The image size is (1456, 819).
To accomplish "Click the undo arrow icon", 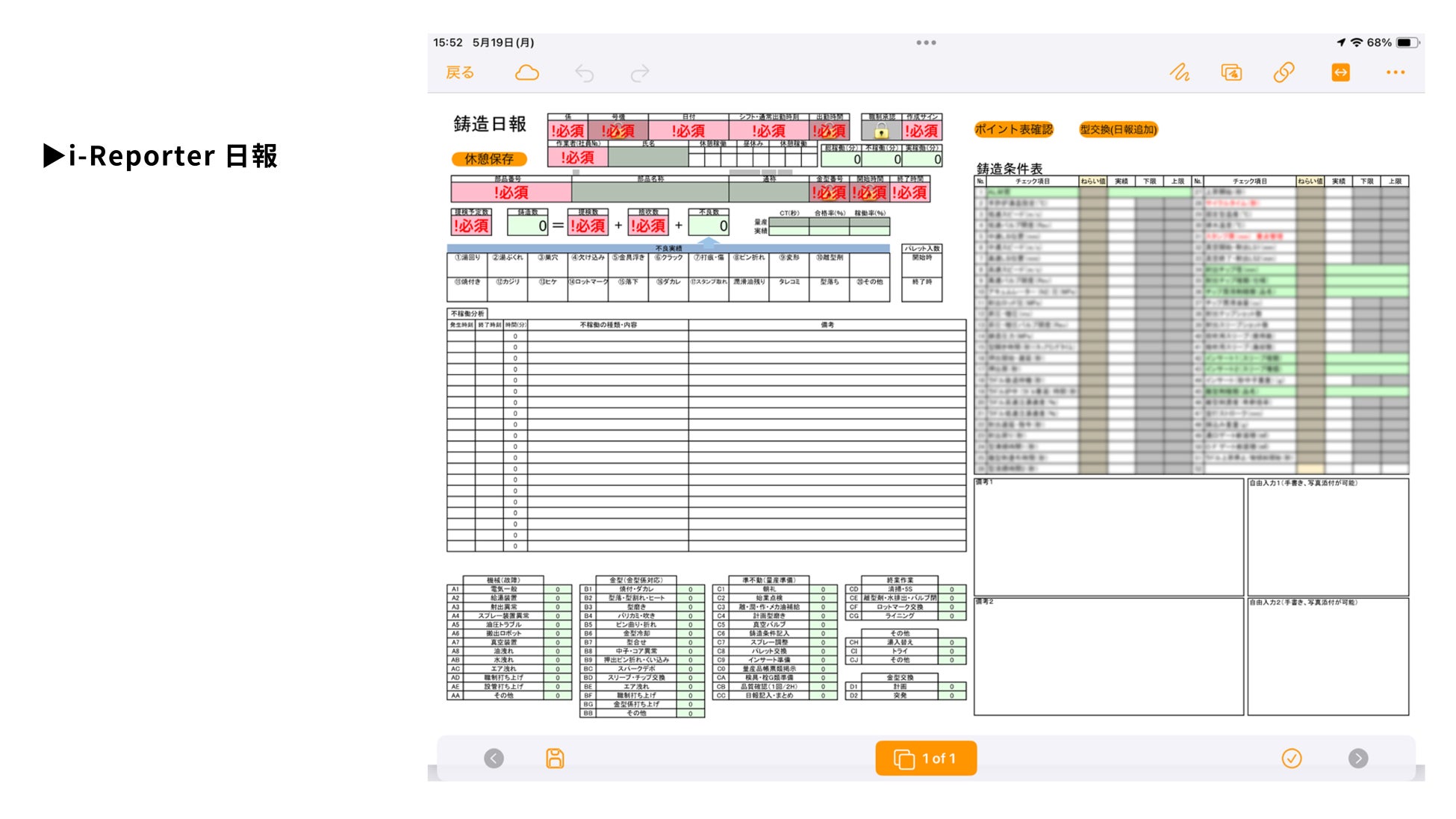I will tap(585, 73).
